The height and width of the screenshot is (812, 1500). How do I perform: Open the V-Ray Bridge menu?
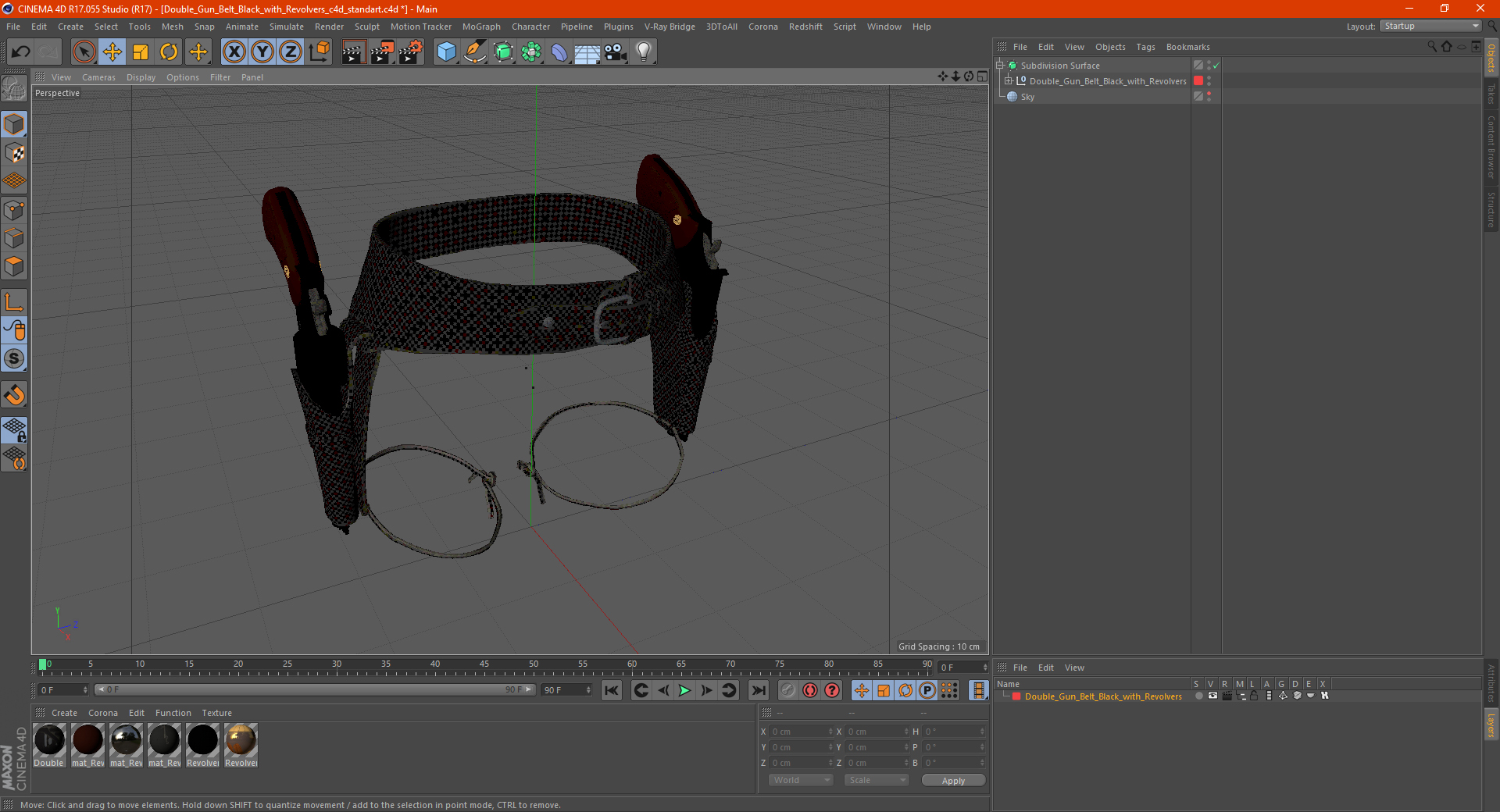tap(670, 27)
